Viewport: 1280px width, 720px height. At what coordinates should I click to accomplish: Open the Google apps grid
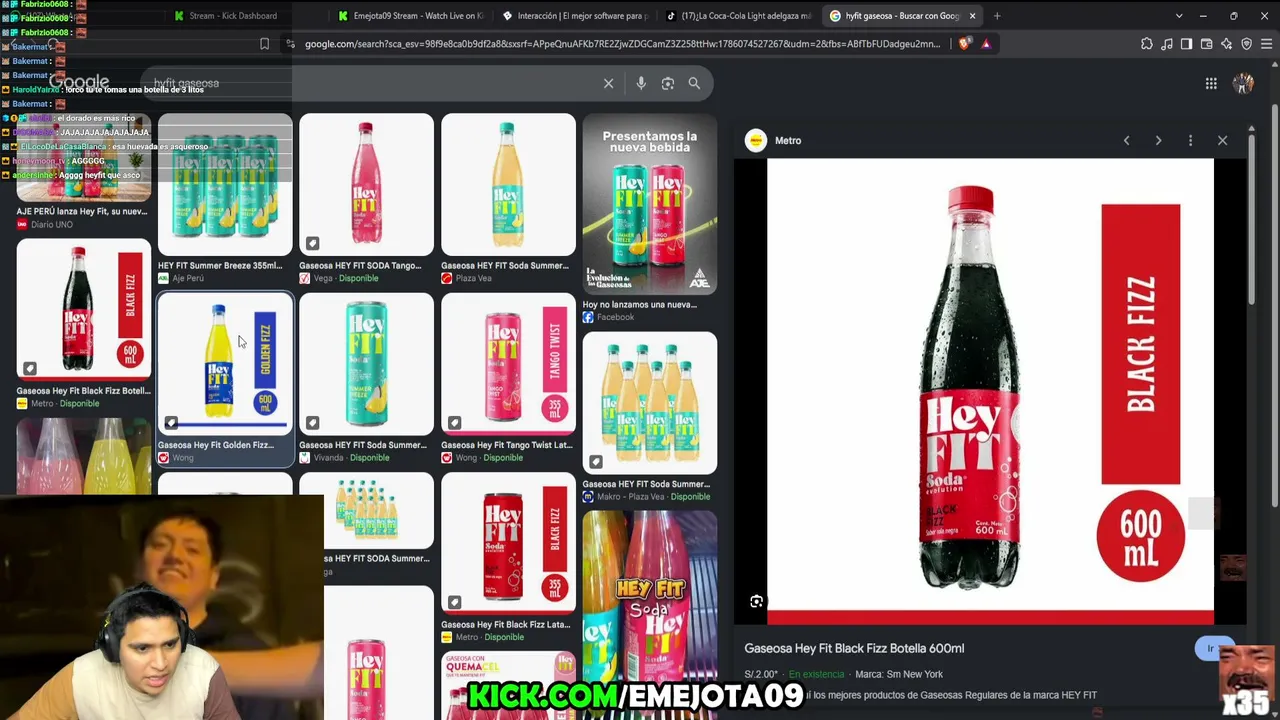pos(1211,84)
